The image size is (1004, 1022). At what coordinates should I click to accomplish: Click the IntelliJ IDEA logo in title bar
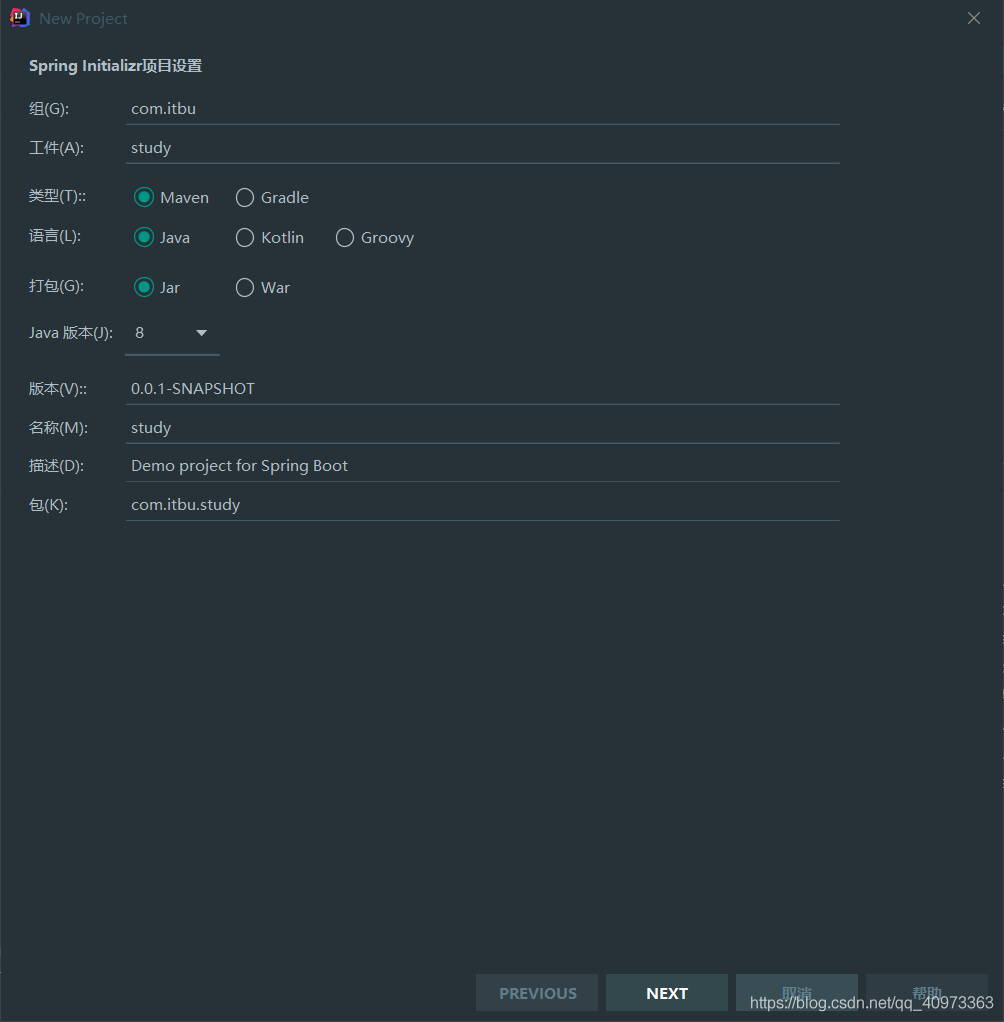(x=19, y=17)
